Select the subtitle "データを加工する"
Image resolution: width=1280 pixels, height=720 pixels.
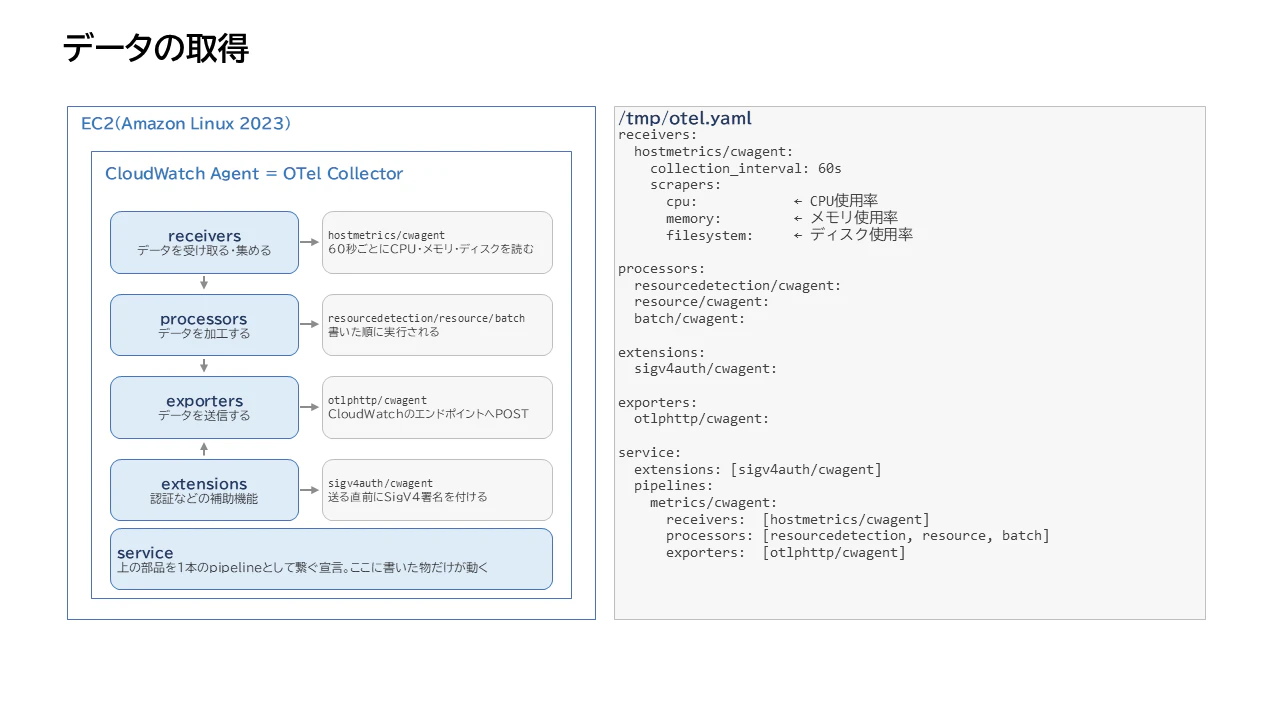pyautogui.click(x=204, y=334)
